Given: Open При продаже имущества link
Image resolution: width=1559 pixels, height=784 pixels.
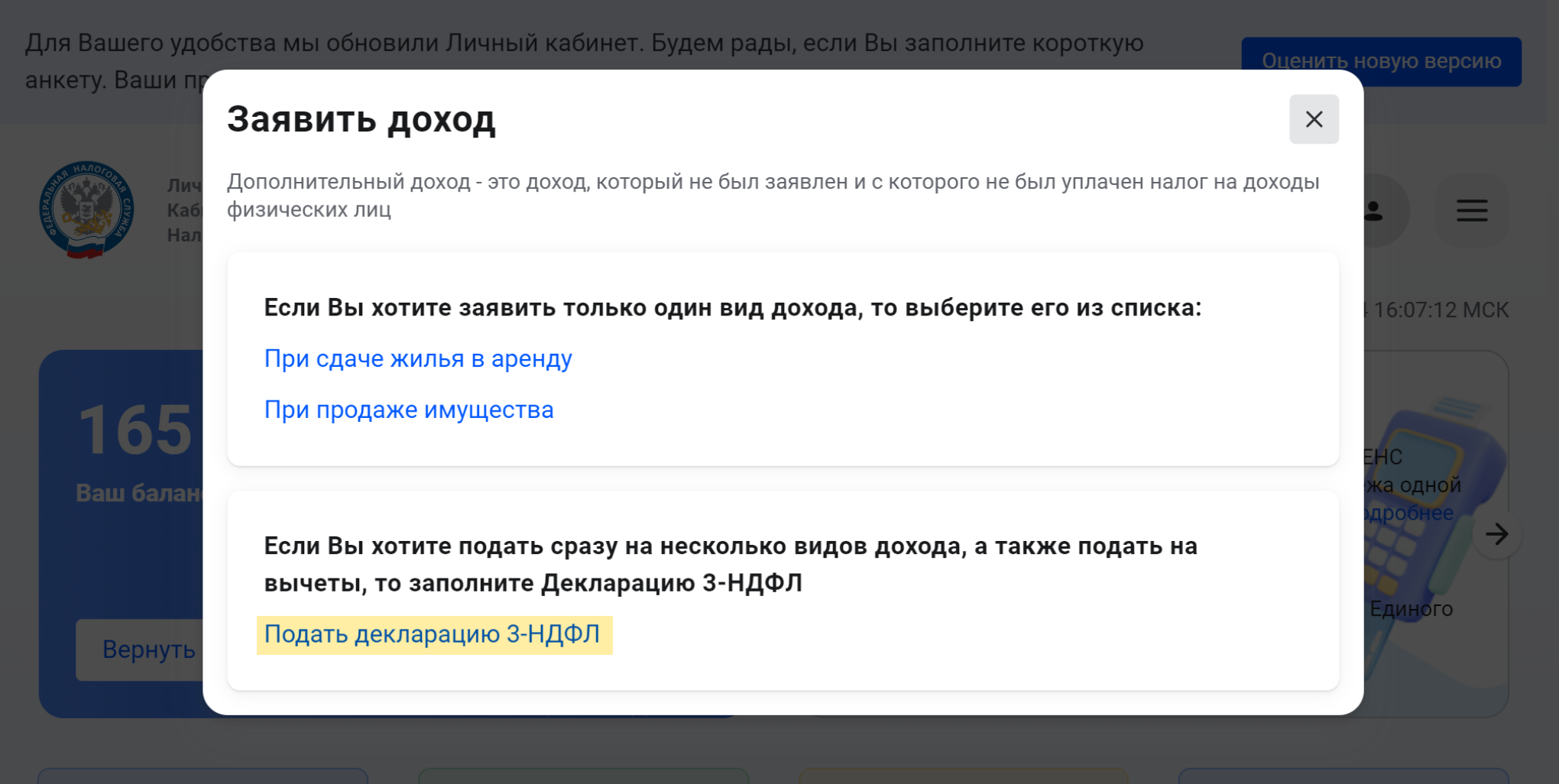Looking at the screenshot, I should (x=409, y=410).
